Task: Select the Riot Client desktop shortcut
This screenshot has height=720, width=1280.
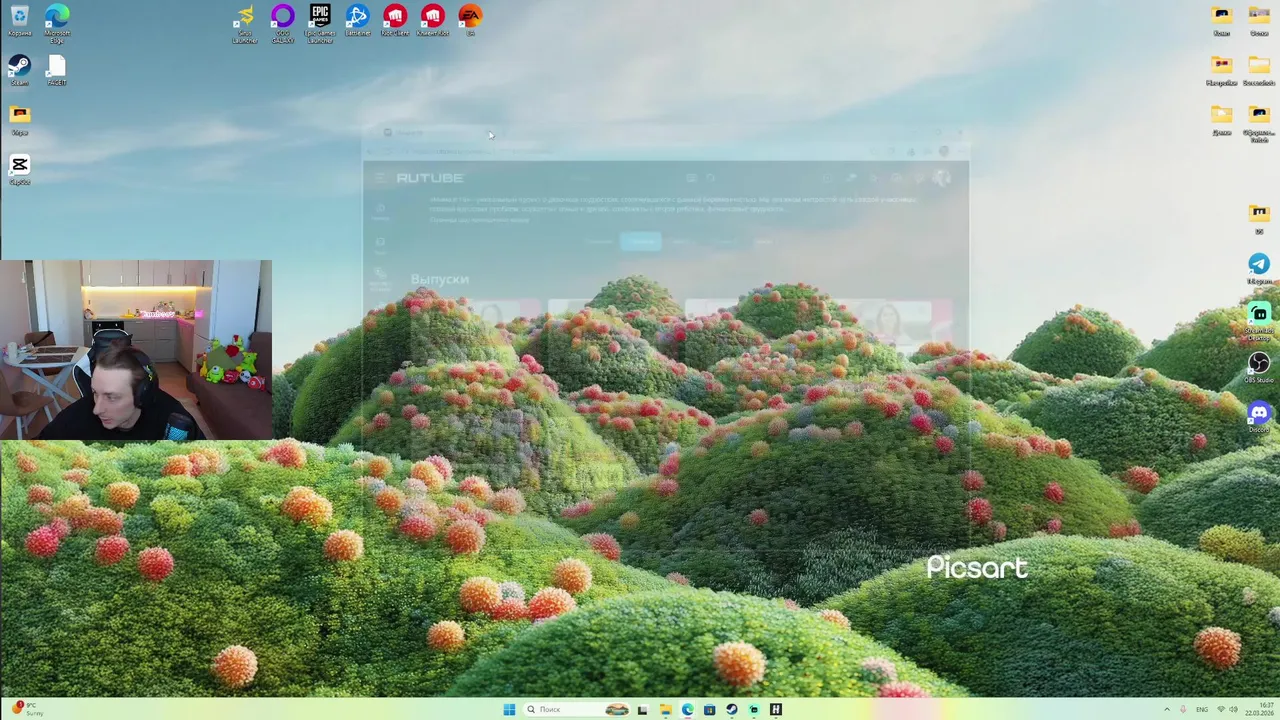Action: point(395,20)
